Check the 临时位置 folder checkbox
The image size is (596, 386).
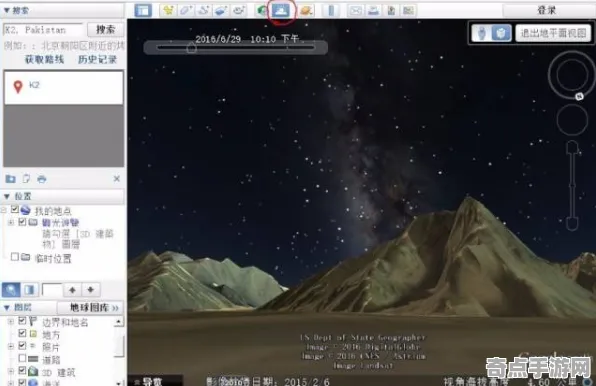point(14,257)
